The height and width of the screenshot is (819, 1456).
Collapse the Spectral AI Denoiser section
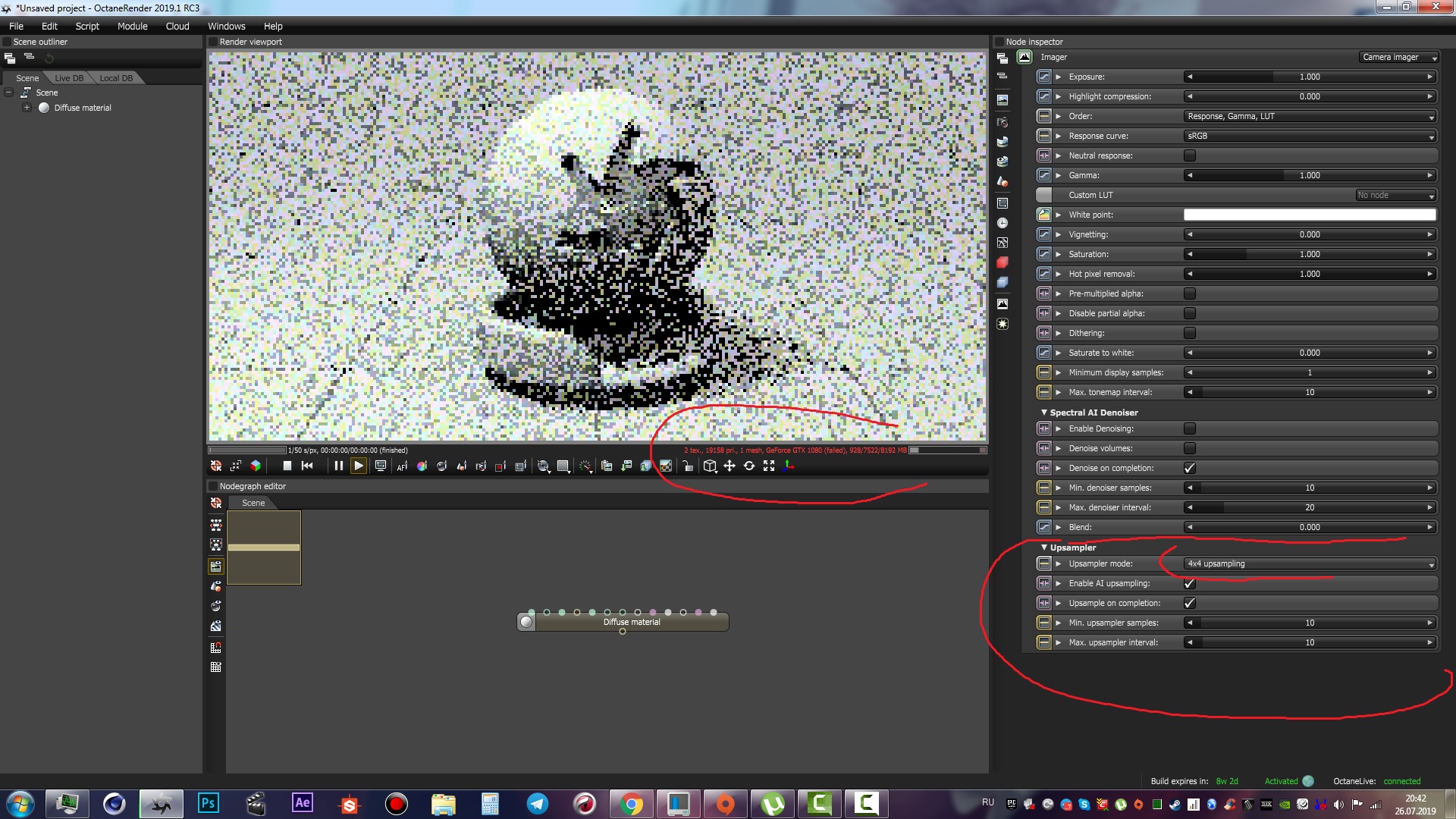1044,413
